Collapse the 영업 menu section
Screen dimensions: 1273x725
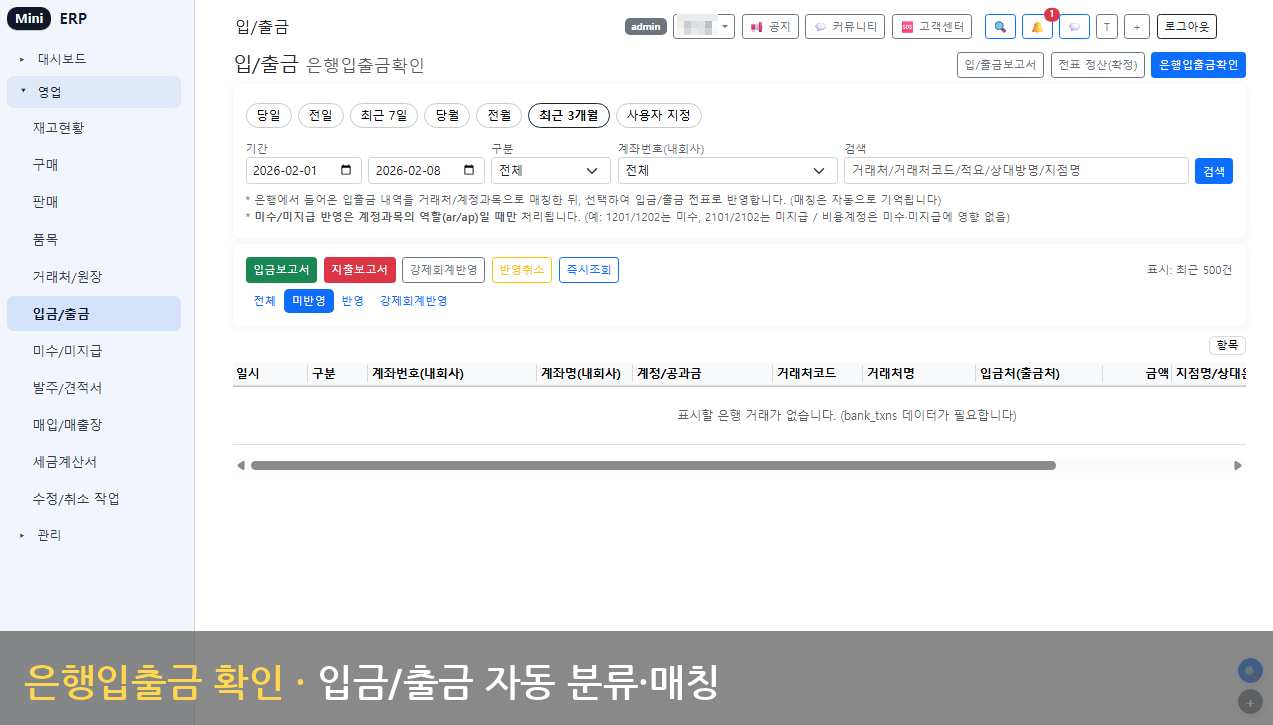pyautogui.click(x=94, y=92)
